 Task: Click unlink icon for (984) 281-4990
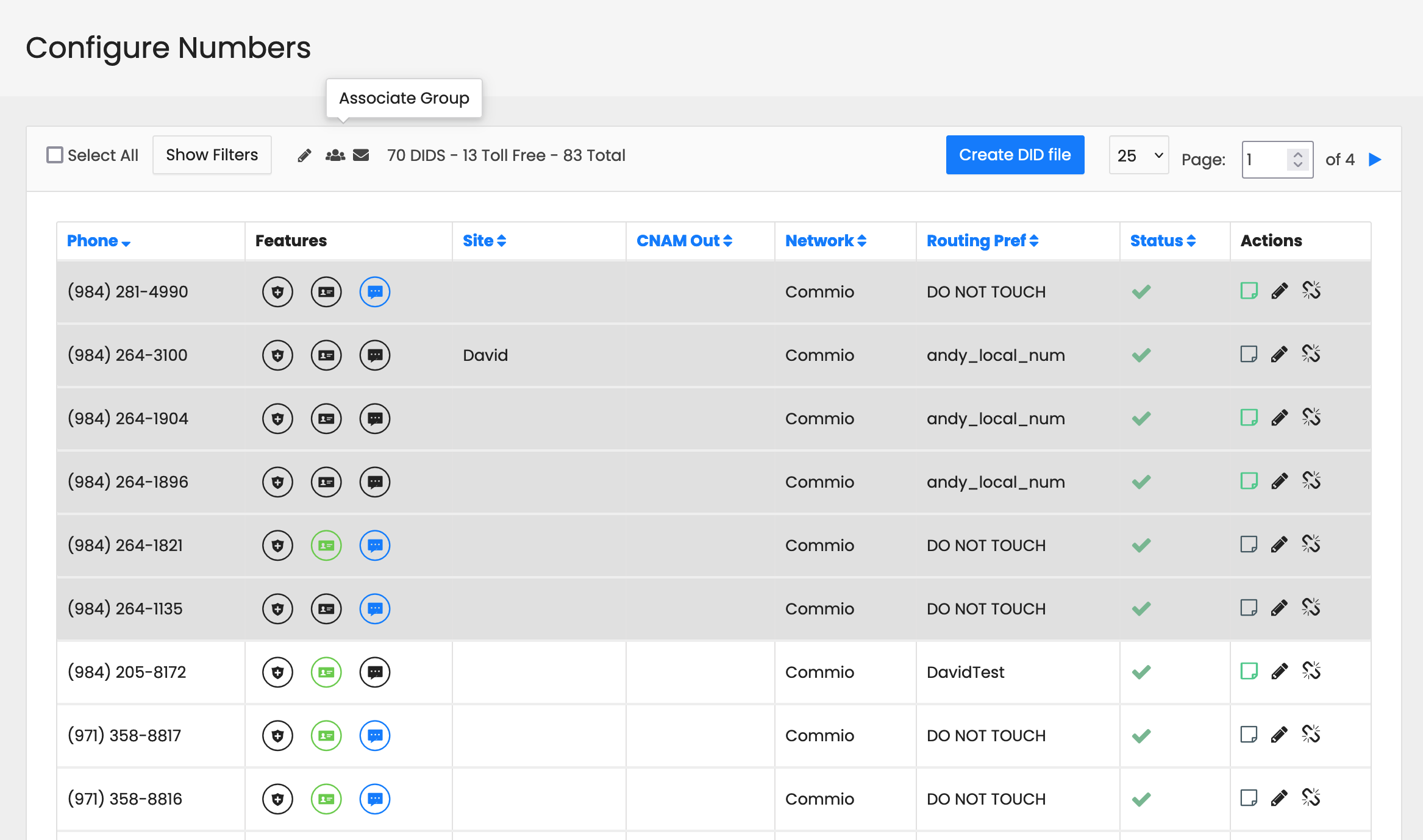1311,290
